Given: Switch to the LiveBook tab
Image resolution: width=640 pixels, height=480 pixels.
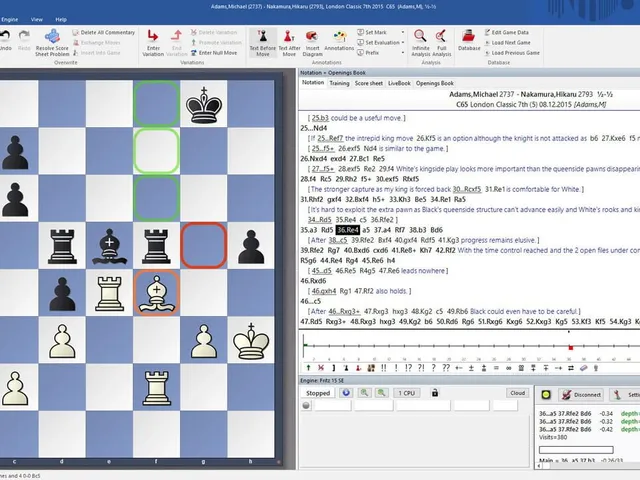Looking at the screenshot, I should tap(399, 83).
